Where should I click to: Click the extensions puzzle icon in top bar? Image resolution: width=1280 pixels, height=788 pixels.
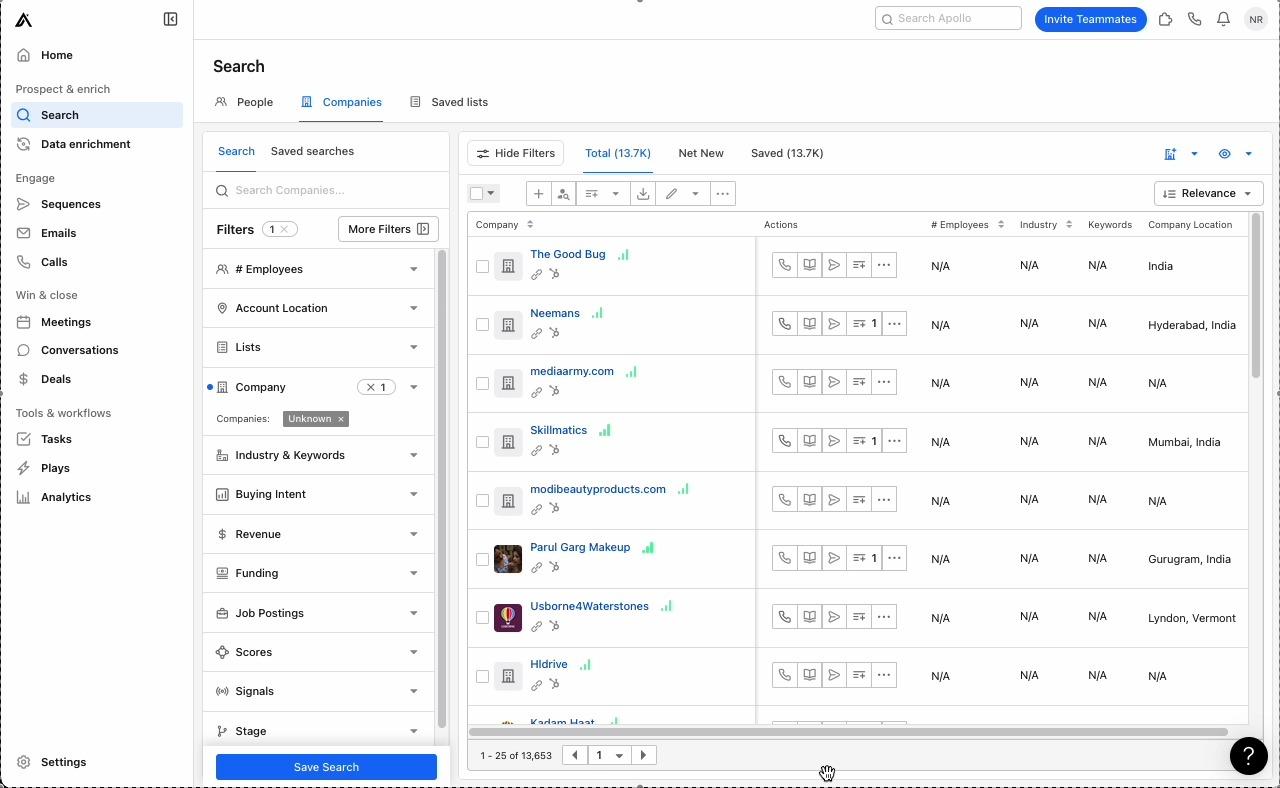1165,19
